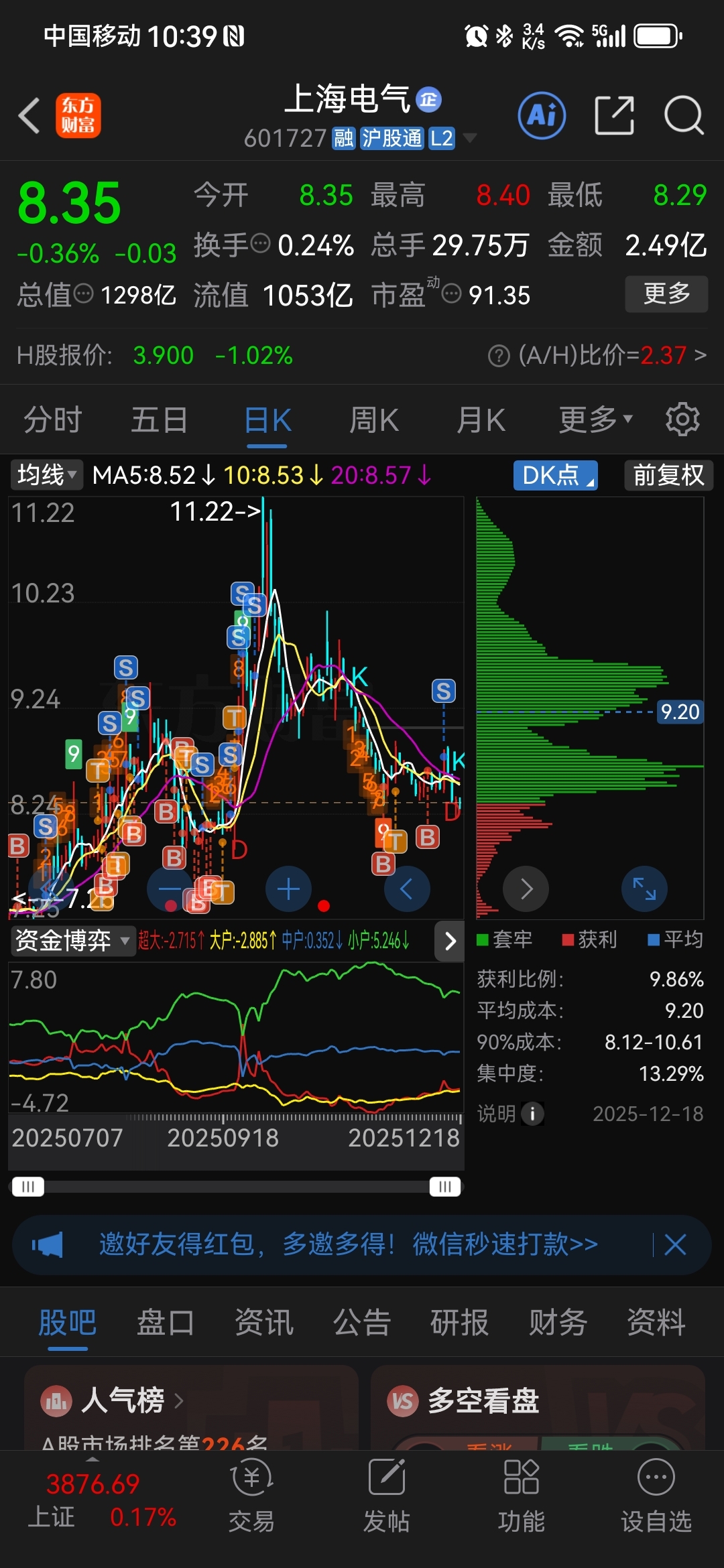Shift the K-line chart left with blue arrow
Image resolution: width=724 pixels, height=1568 pixels.
407,889
